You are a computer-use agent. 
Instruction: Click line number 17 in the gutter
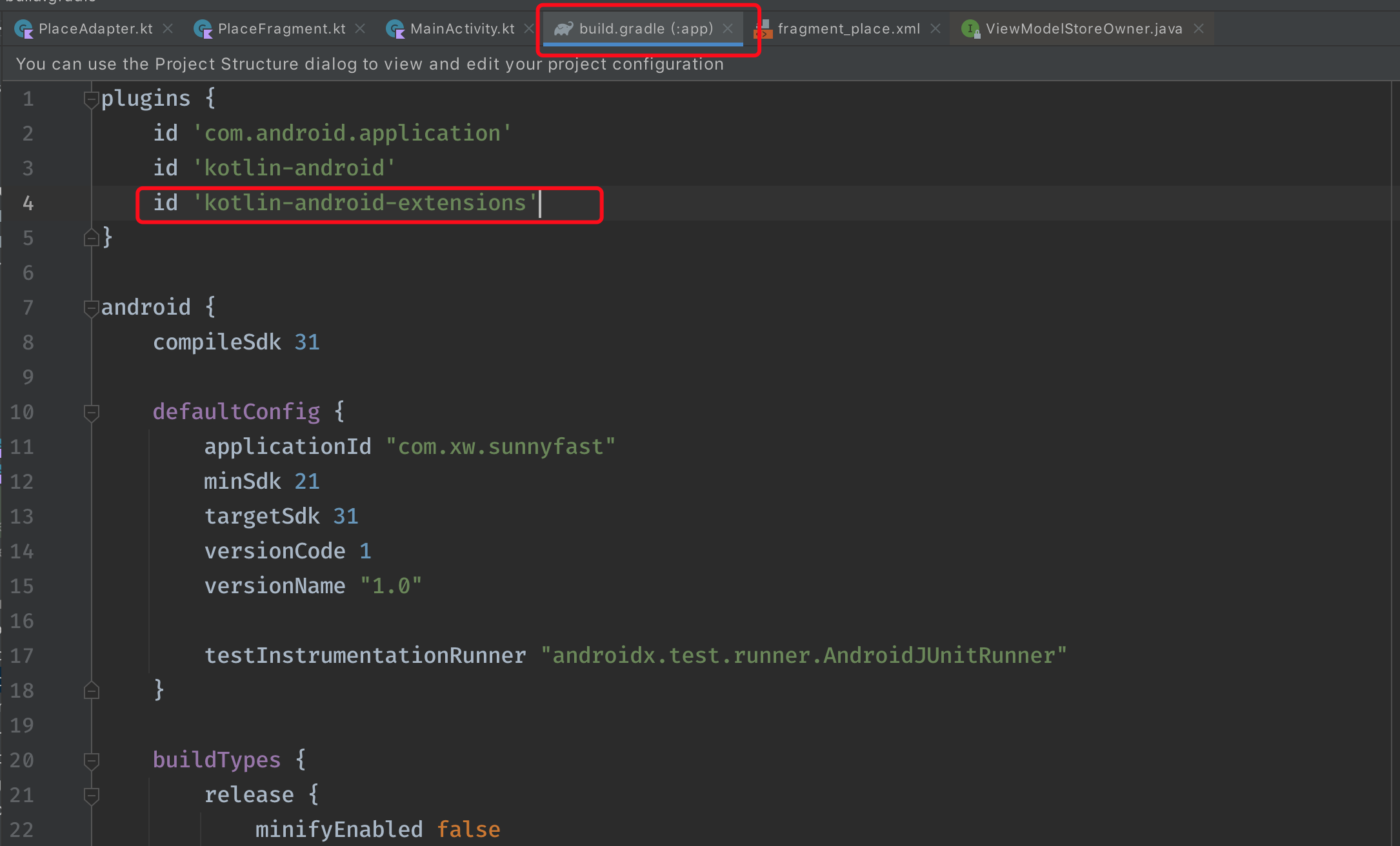click(x=22, y=656)
